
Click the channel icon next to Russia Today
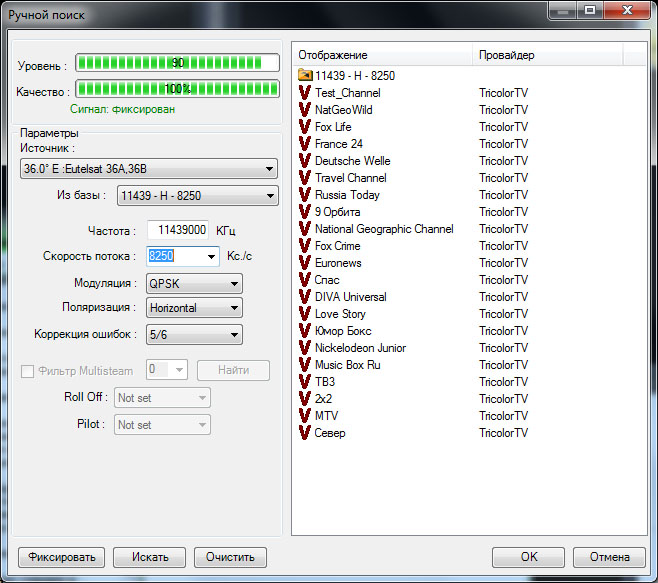point(305,195)
